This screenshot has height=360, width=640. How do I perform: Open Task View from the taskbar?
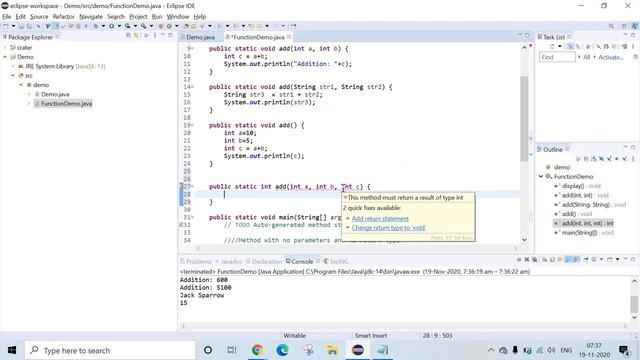pos(232,350)
